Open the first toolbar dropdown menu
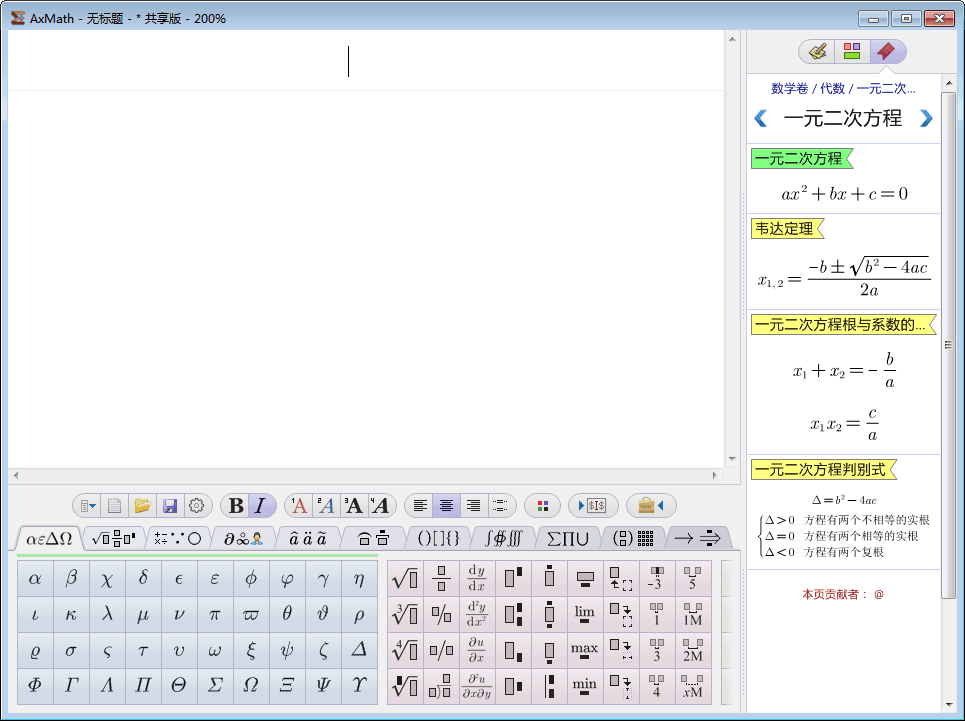Viewport: 965px width, 721px height. point(88,506)
